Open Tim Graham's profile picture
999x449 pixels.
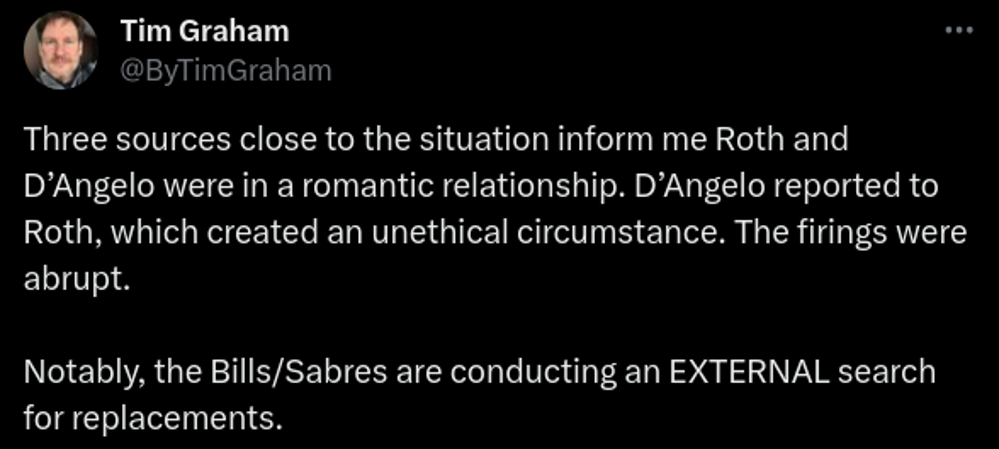[x=61, y=50]
